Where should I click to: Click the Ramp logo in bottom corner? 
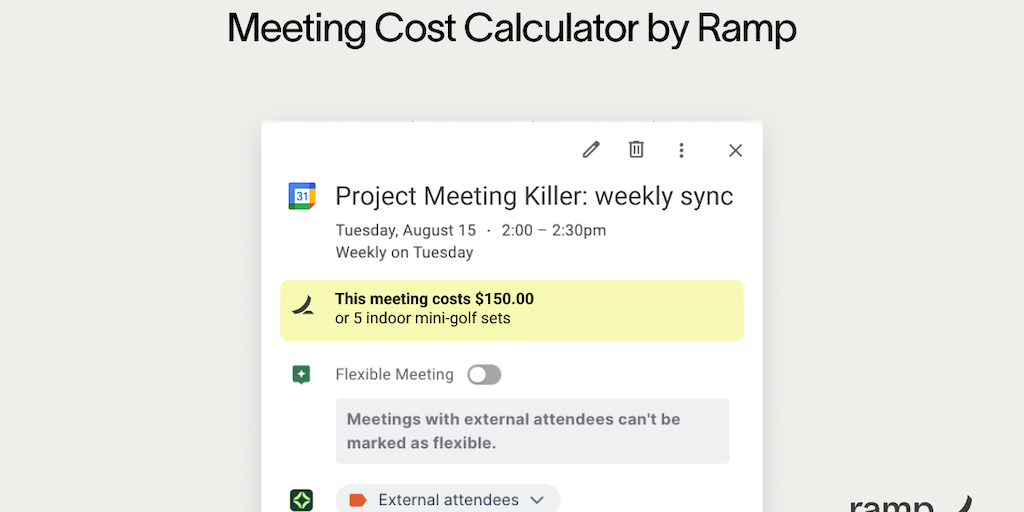pos(910,503)
